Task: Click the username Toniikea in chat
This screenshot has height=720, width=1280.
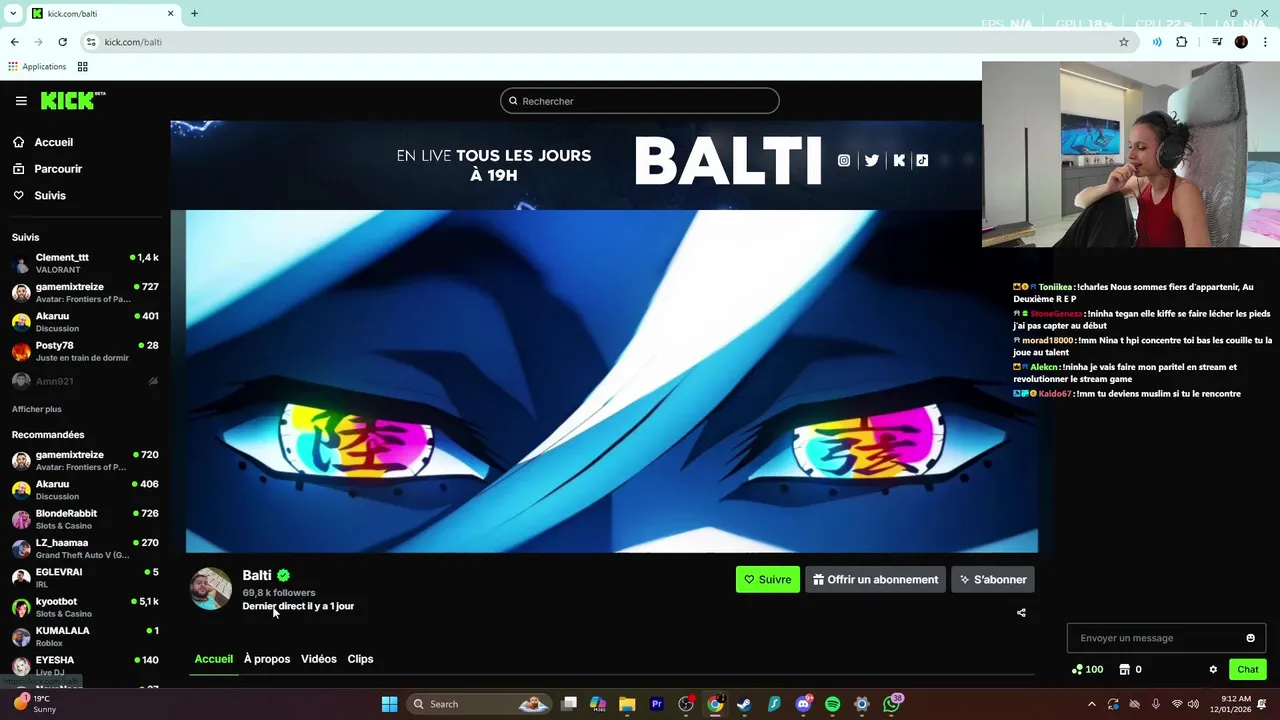Action: (x=1055, y=287)
